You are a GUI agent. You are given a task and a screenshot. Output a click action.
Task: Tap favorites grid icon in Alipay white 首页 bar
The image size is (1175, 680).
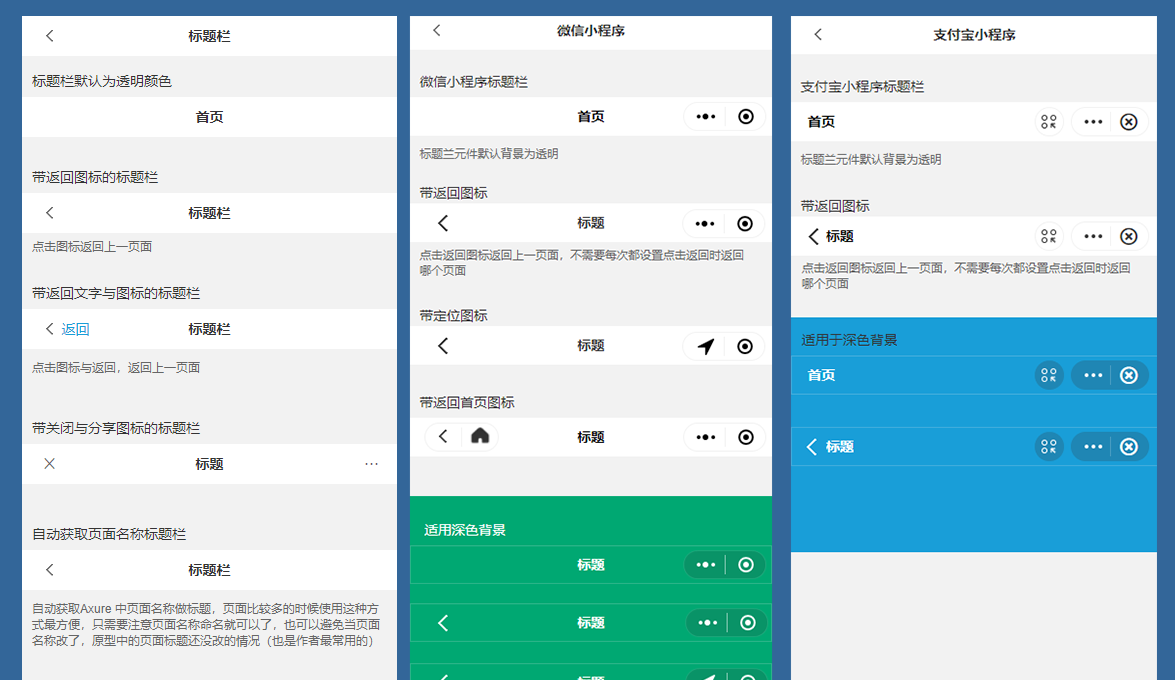click(1048, 121)
